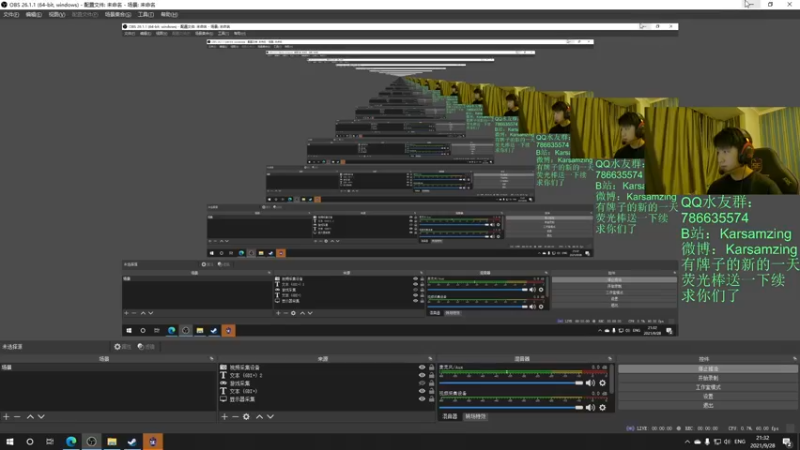Open 视频采集设备 mixer settings gear

pyautogui.click(x=603, y=408)
